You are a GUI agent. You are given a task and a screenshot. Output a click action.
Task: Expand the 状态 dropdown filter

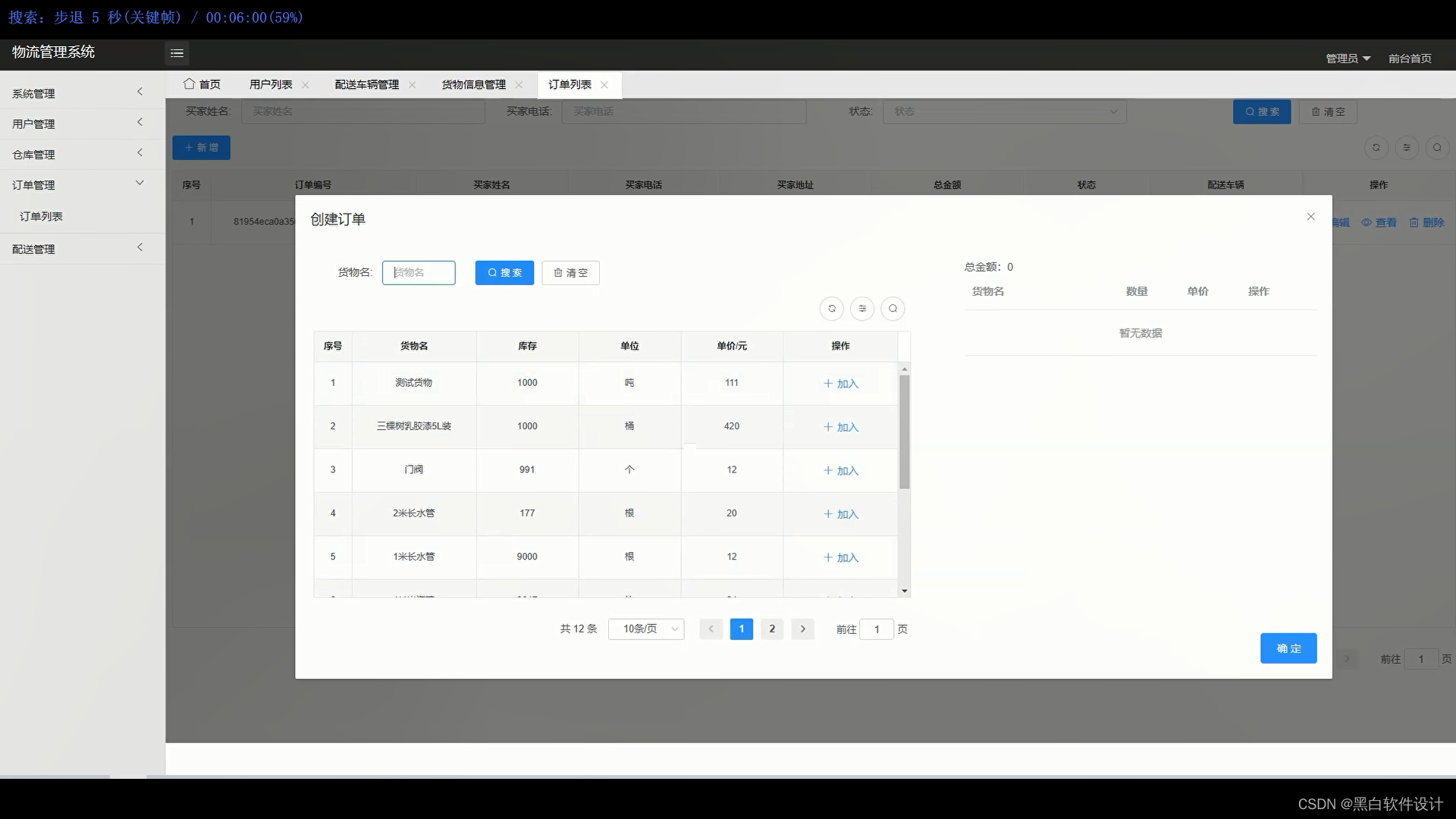click(x=1004, y=111)
